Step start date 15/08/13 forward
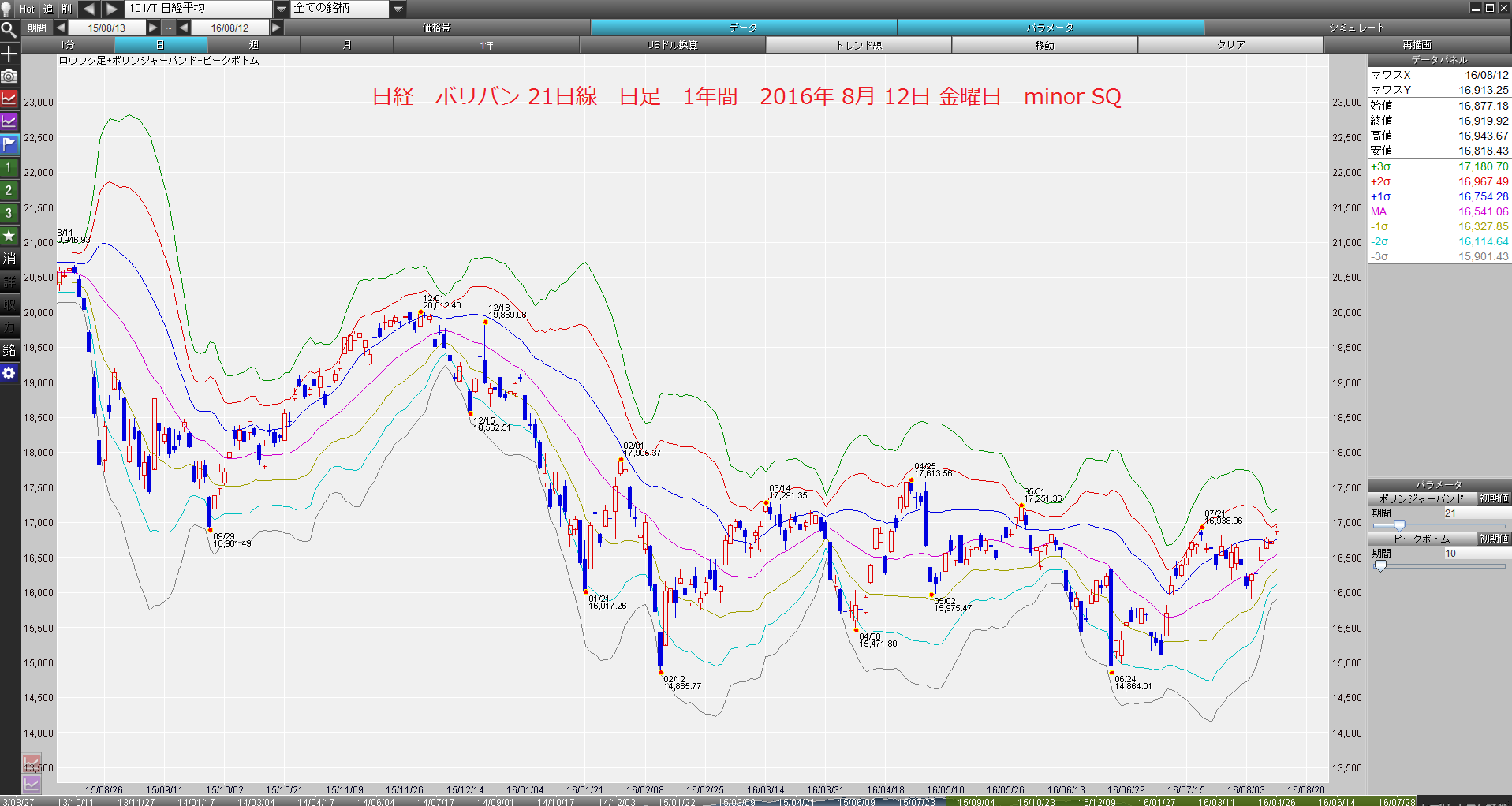Image resolution: width=1512 pixels, height=806 pixels. pos(154,28)
